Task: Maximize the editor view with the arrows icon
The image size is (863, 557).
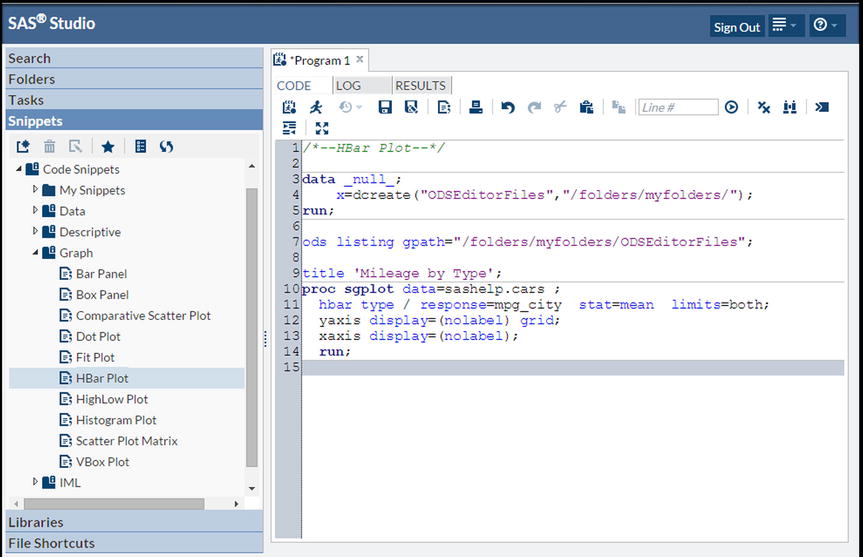Action: click(322, 128)
